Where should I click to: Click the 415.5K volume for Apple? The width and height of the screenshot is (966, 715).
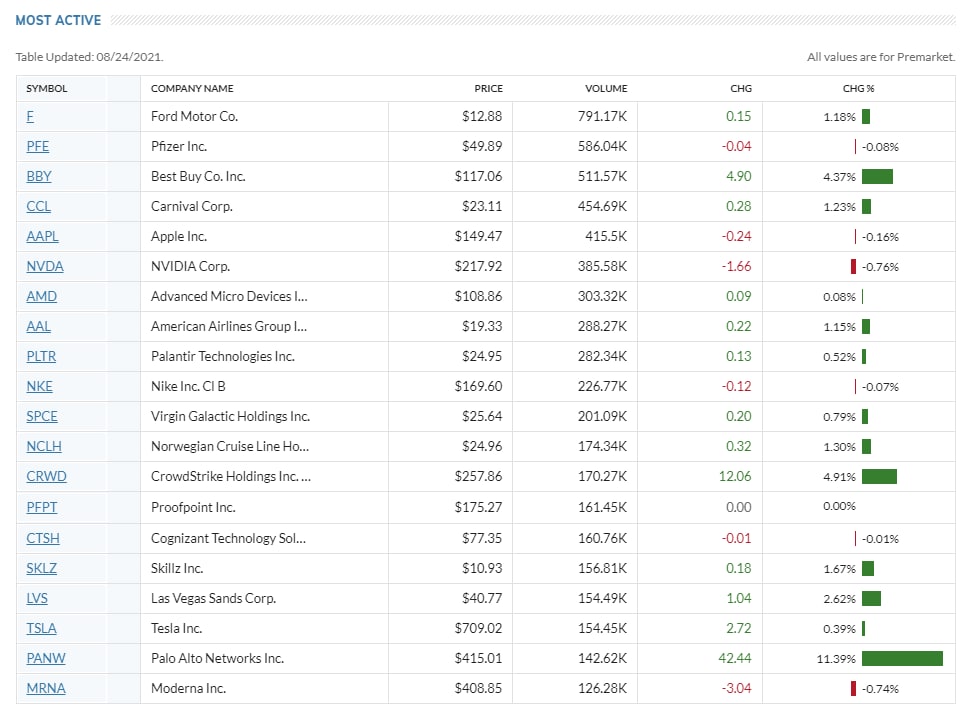click(606, 236)
